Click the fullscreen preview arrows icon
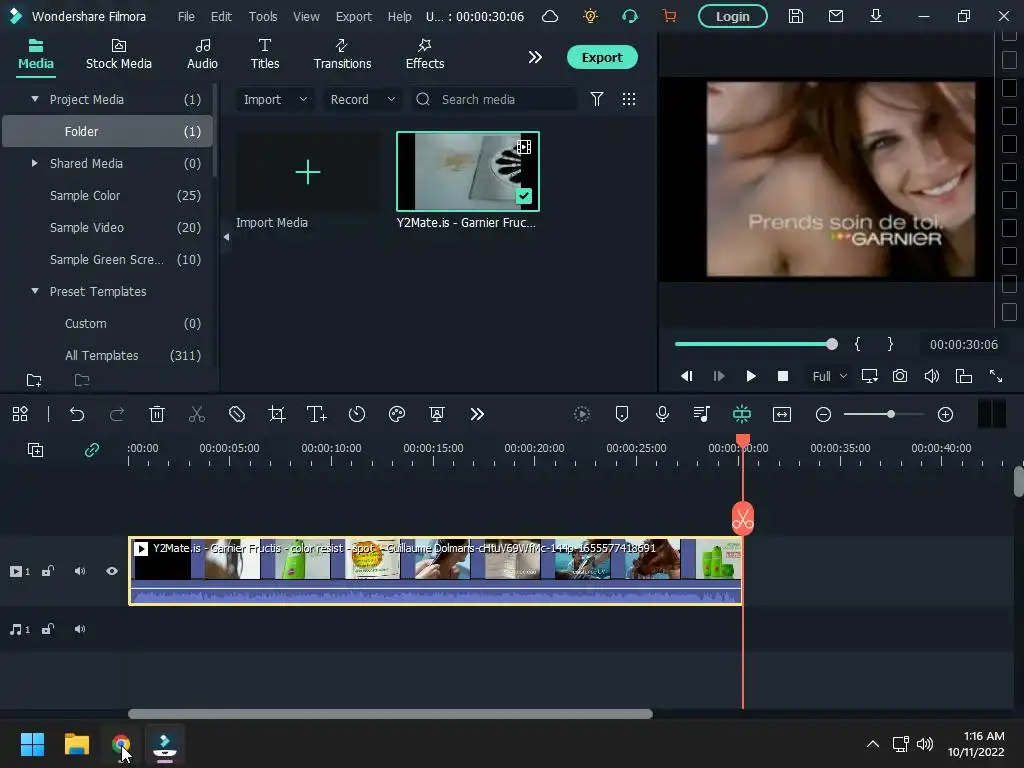Viewport: 1024px width, 768px height. [996, 376]
